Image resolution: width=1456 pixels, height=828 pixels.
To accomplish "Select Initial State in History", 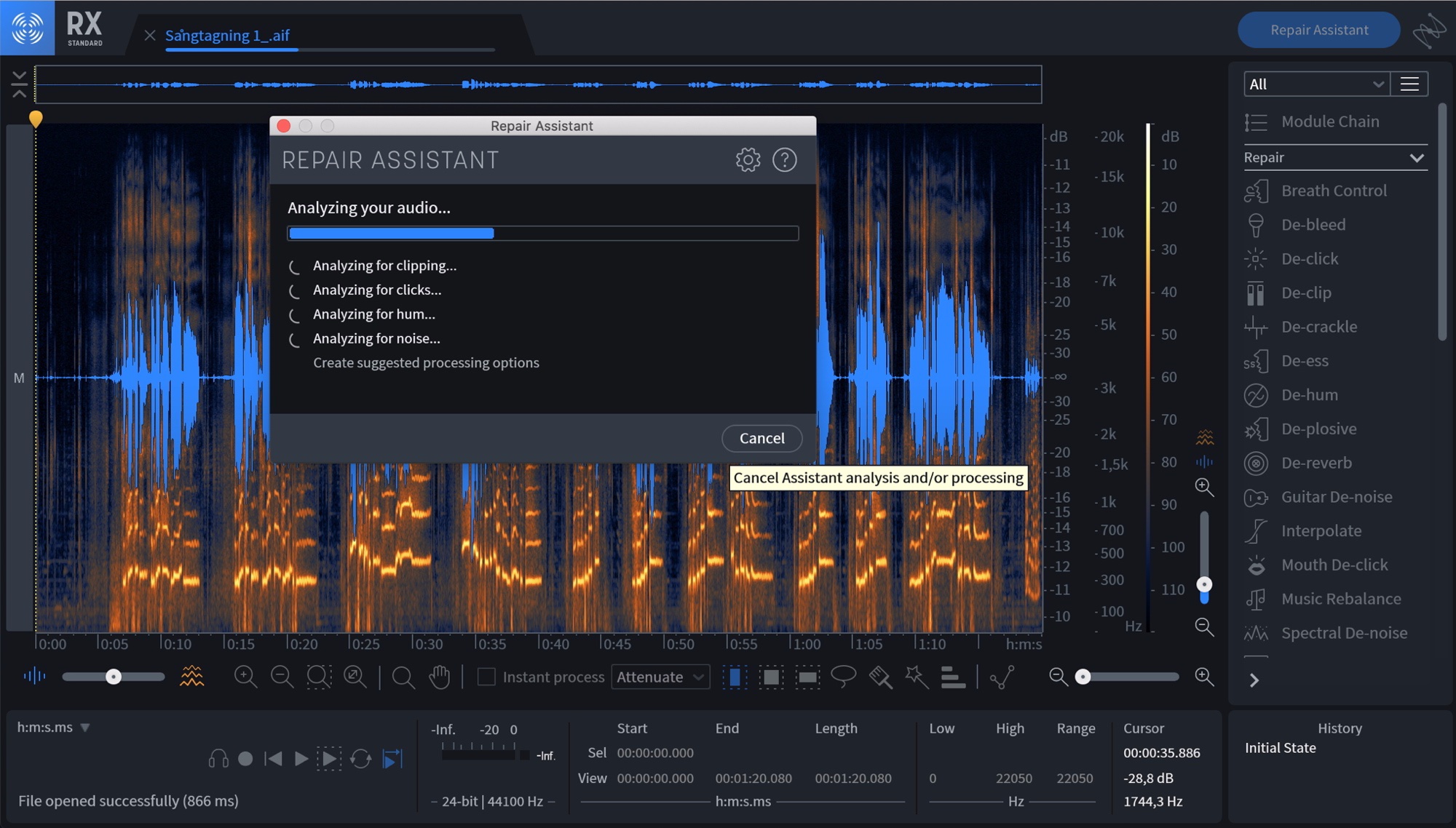I will [1280, 748].
